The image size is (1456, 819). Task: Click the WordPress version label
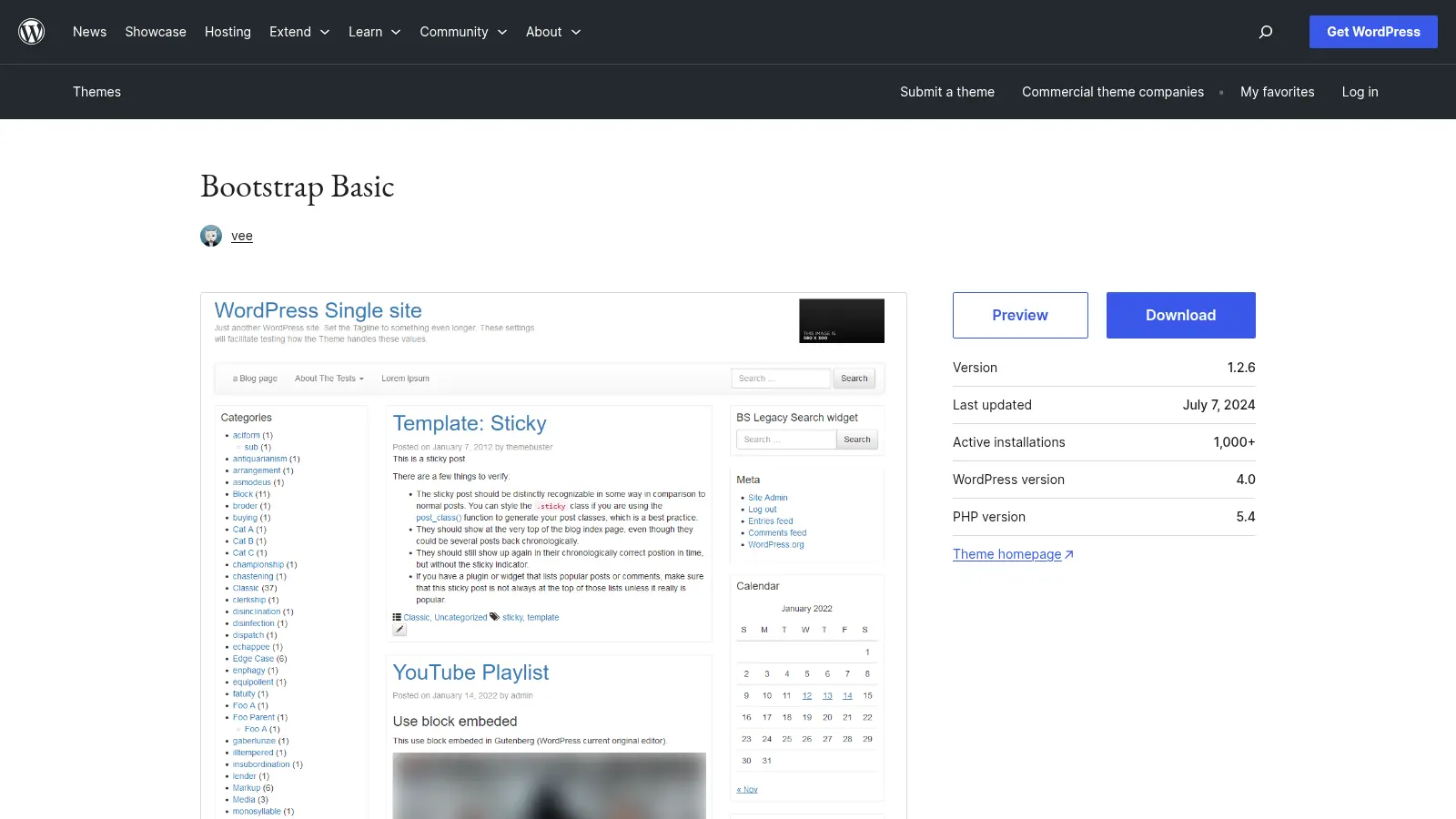(1008, 480)
